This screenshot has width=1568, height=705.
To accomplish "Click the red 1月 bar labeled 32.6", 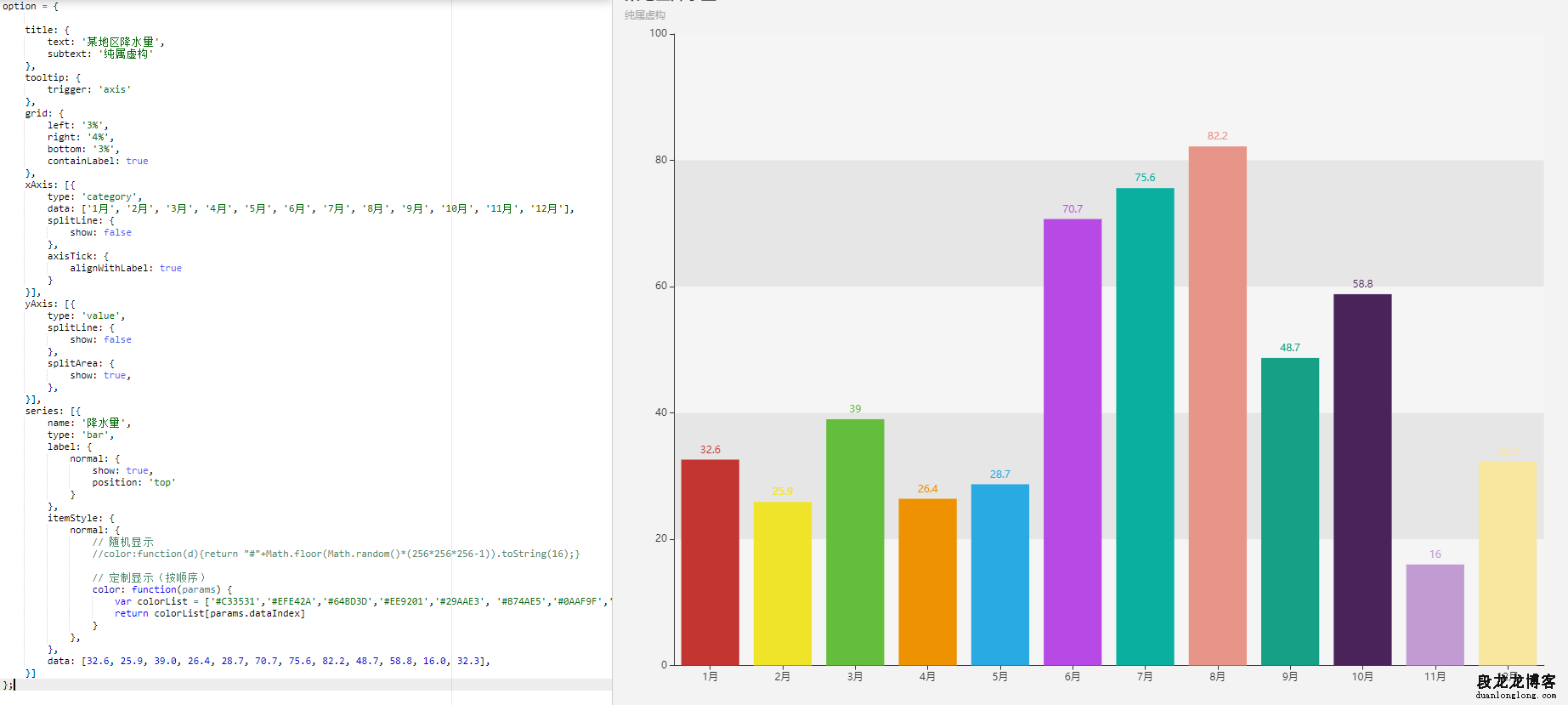I will pyautogui.click(x=710, y=562).
